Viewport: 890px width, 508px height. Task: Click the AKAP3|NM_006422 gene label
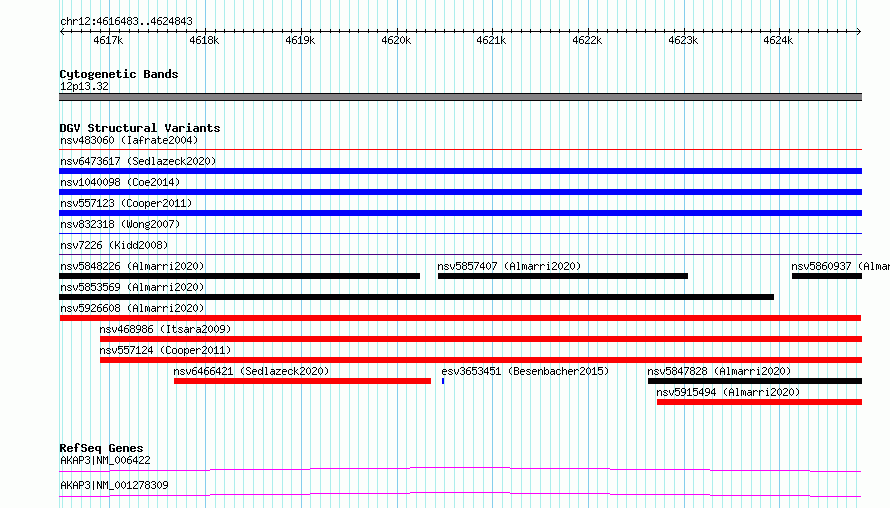click(x=105, y=460)
